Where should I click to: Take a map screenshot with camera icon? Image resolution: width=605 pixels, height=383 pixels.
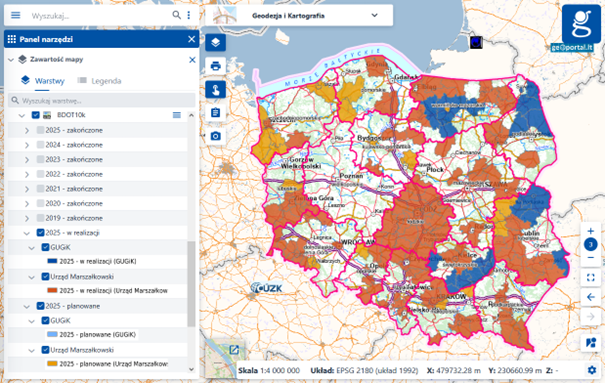(215, 136)
